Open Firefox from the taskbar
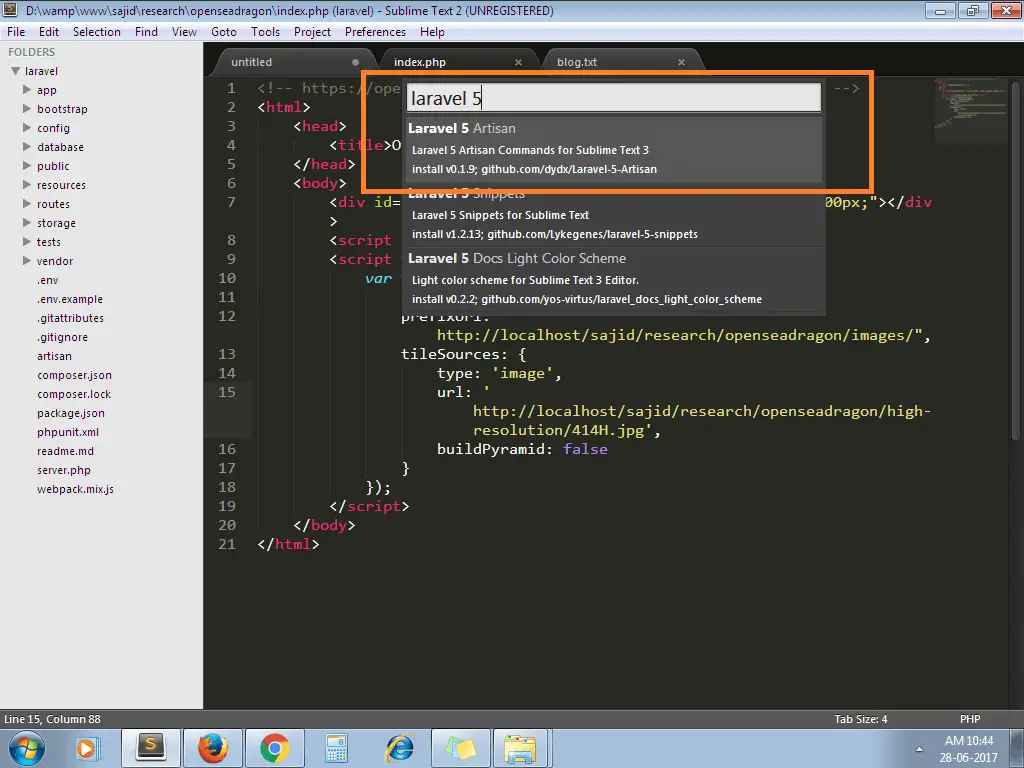The height and width of the screenshot is (768, 1024). pyautogui.click(x=213, y=747)
